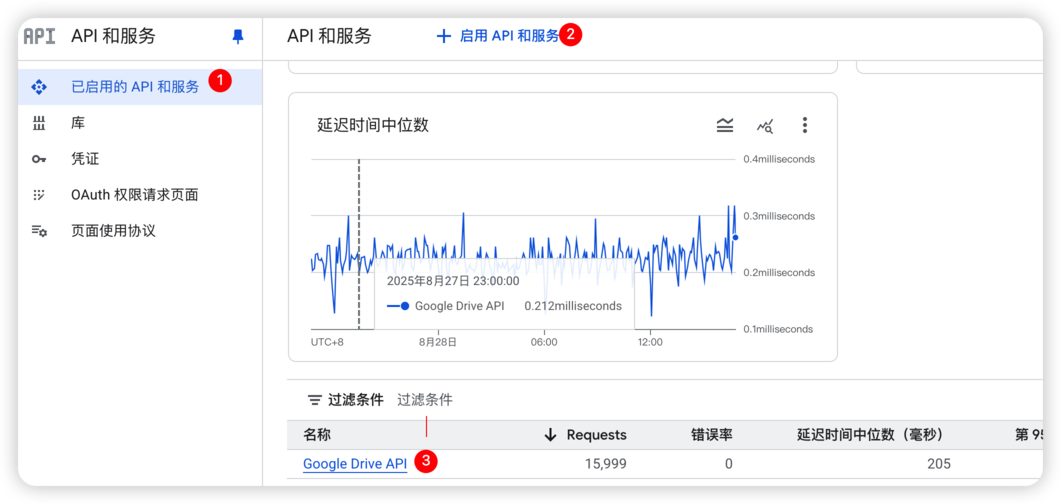Click the error rate cell showing 0
Viewport: 1061px width, 504px height.
pyautogui.click(x=729, y=464)
